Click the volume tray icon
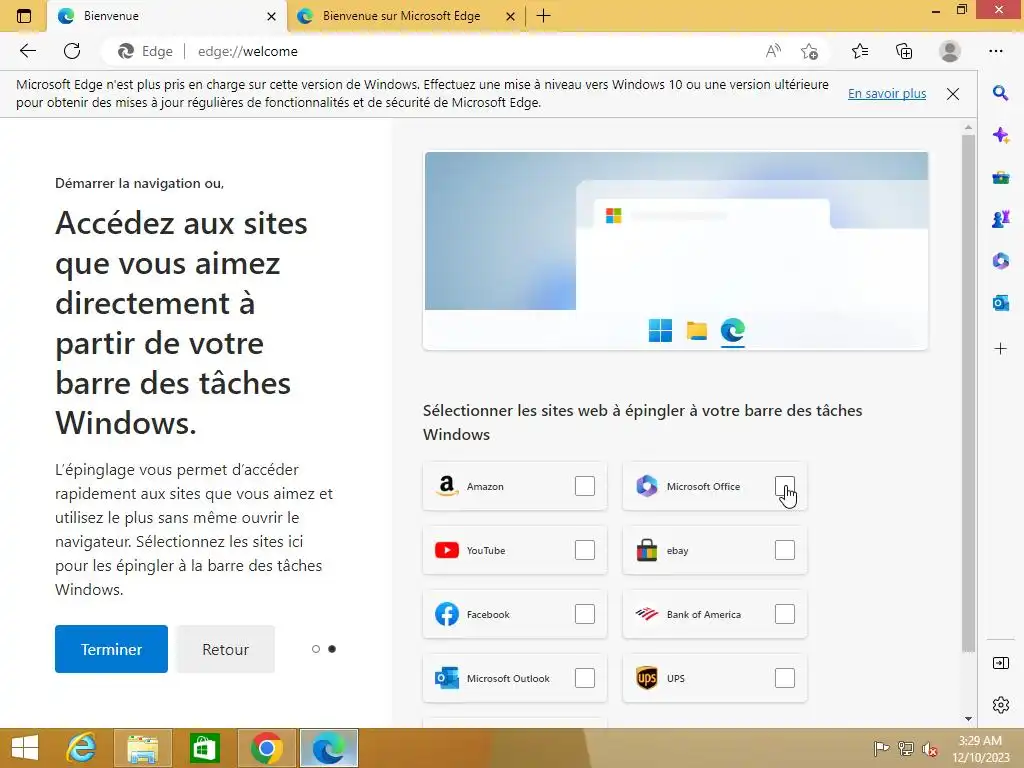1024x768 pixels. (930, 749)
